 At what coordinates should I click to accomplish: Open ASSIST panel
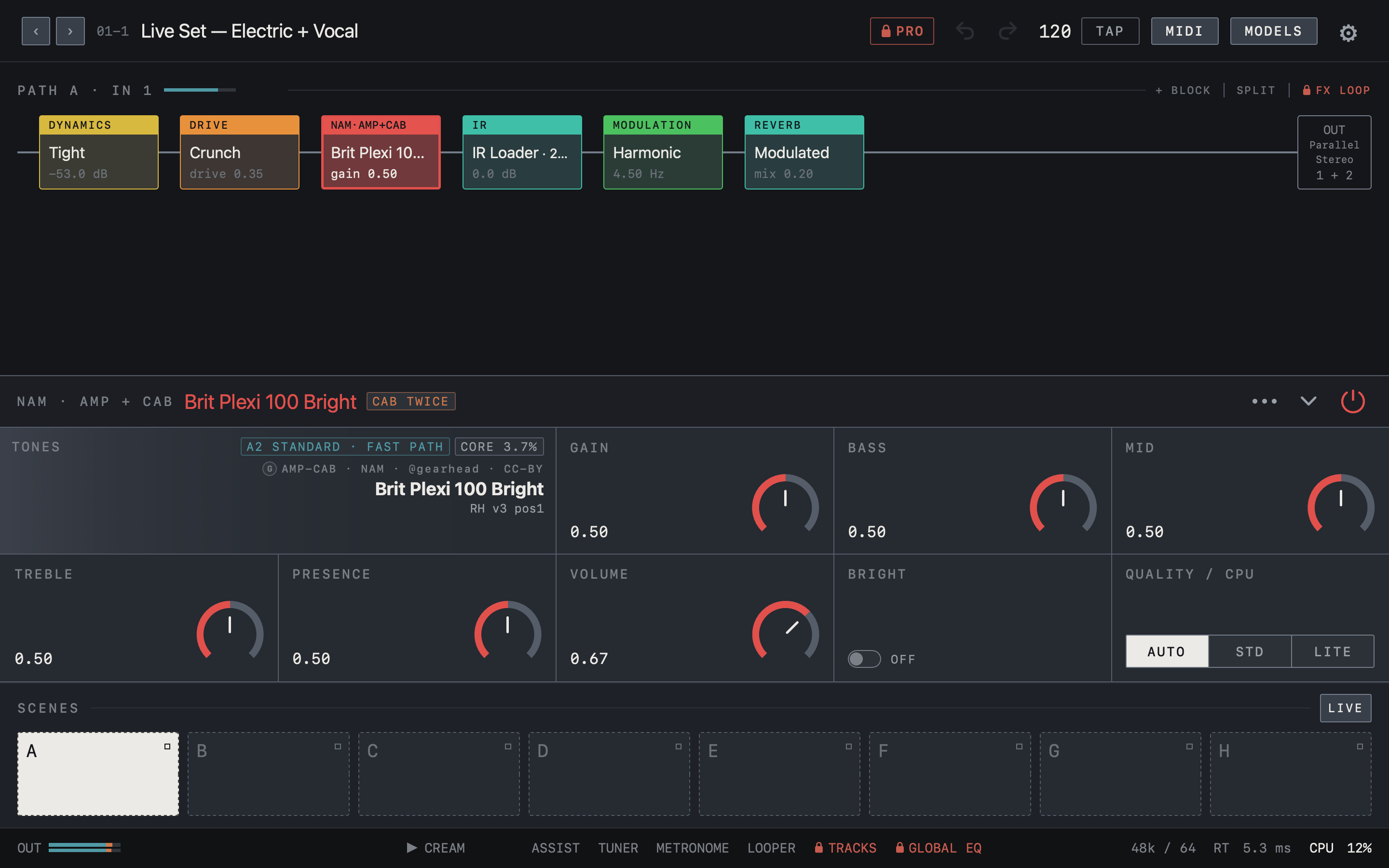(x=555, y=848)
